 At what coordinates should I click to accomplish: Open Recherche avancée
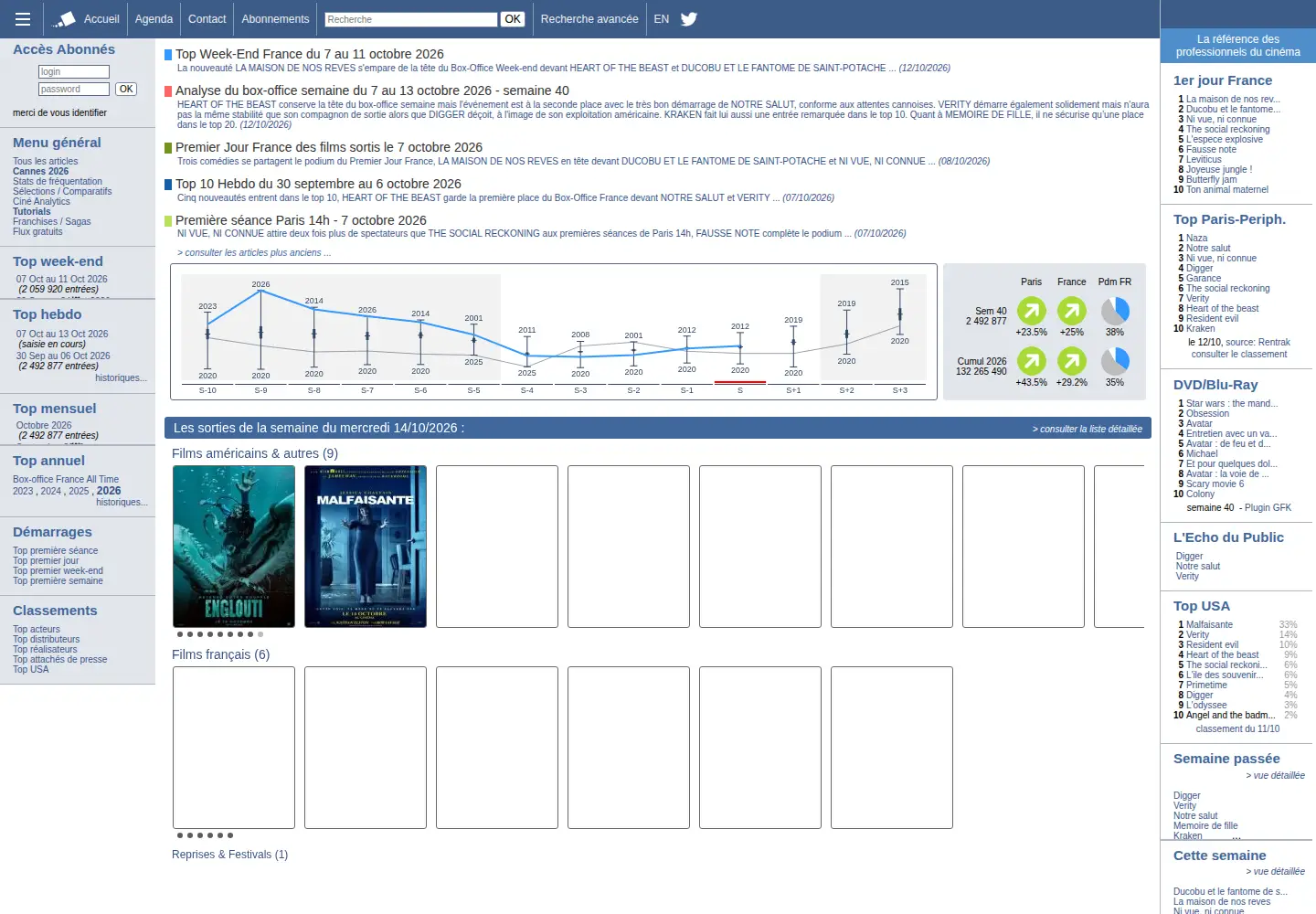[x=589, y=19]
